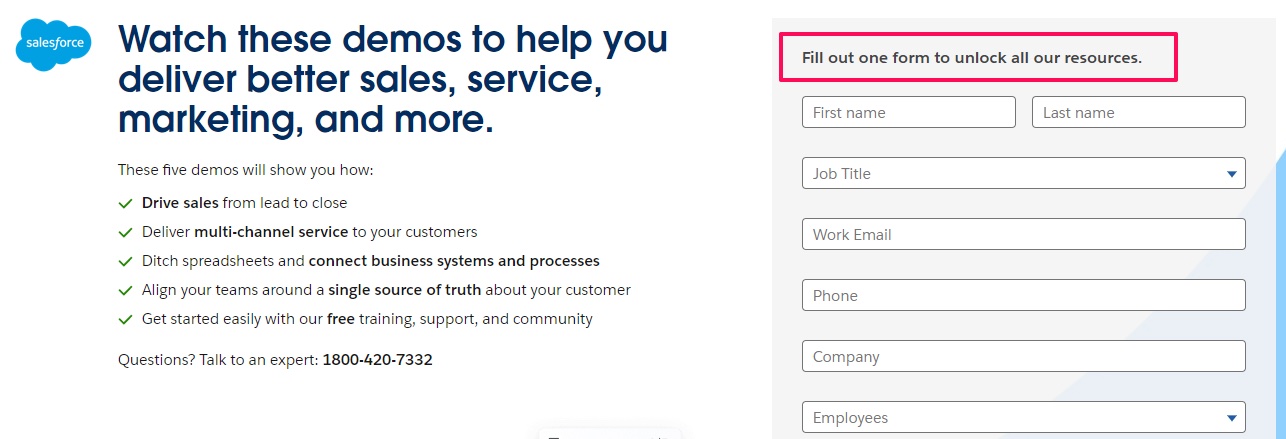Image resolution: width=1286 pixels, height=439 pixels.
Task: Click the checkmark beside multi-channel service
Action: pyautogui.click(x=125, y=232)
